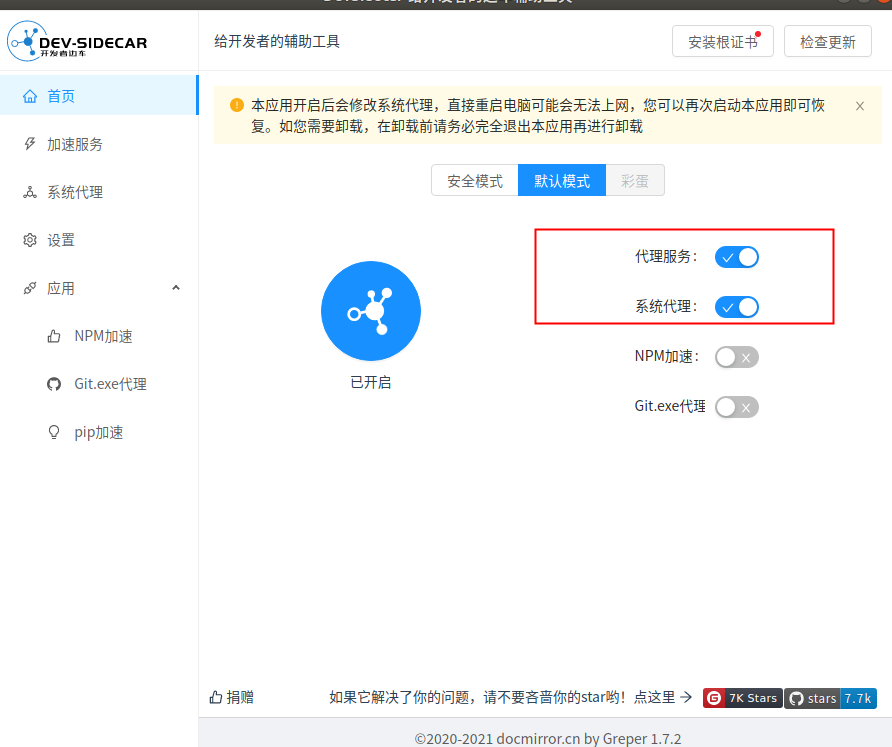Click the 检查更新 button
The image size is (892, 747).
828,42
